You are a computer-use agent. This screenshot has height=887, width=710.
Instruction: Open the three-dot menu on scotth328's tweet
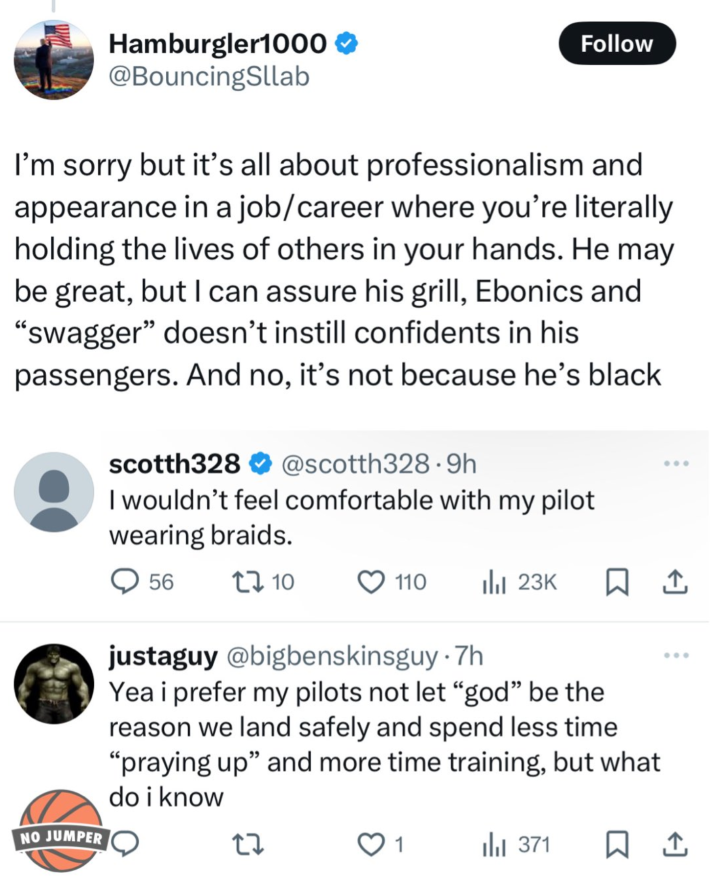[676, 462]
